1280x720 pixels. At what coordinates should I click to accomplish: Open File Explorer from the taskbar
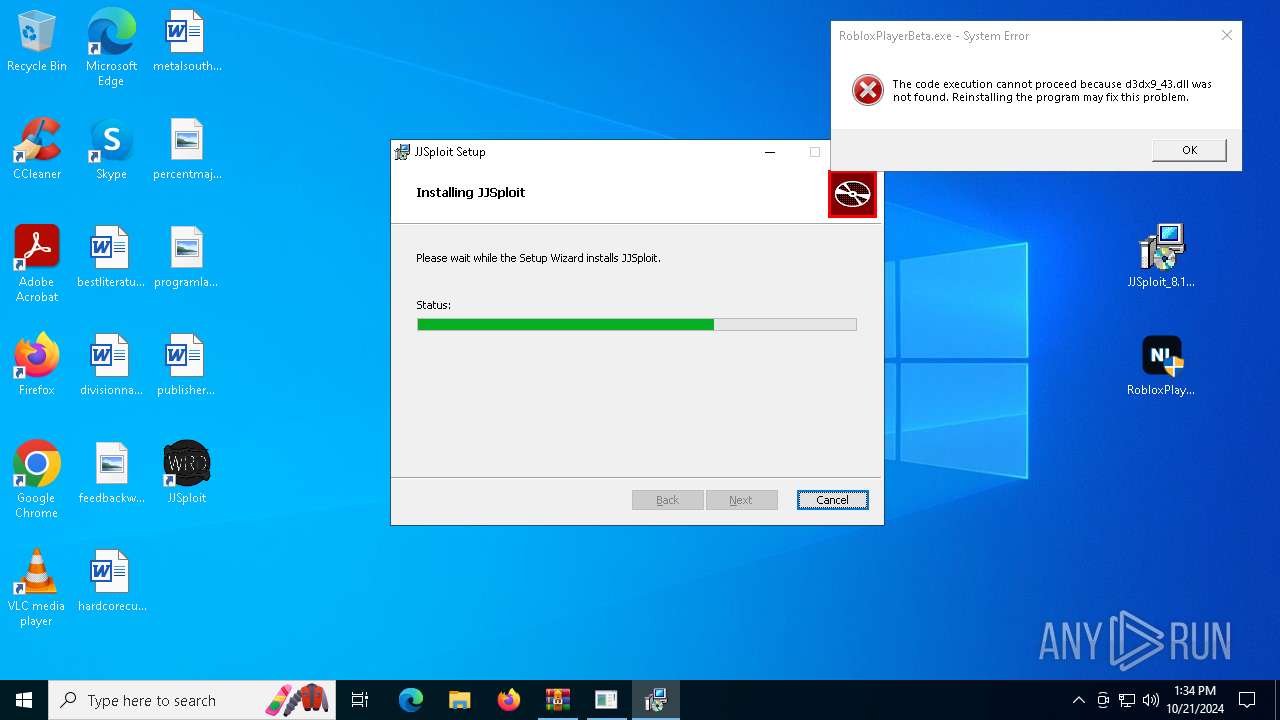pyautogui.click(x=459, y=700)
